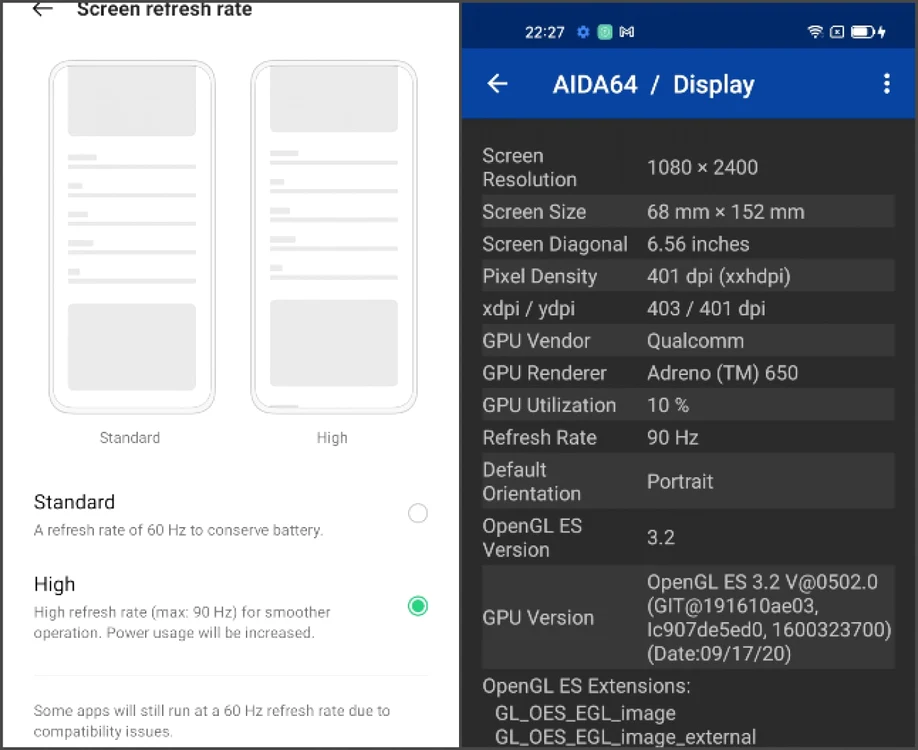Go back from Screen refresh rate page
This screenshot has width=918, height=750.
pyautogui.click(x=43, y=9)
